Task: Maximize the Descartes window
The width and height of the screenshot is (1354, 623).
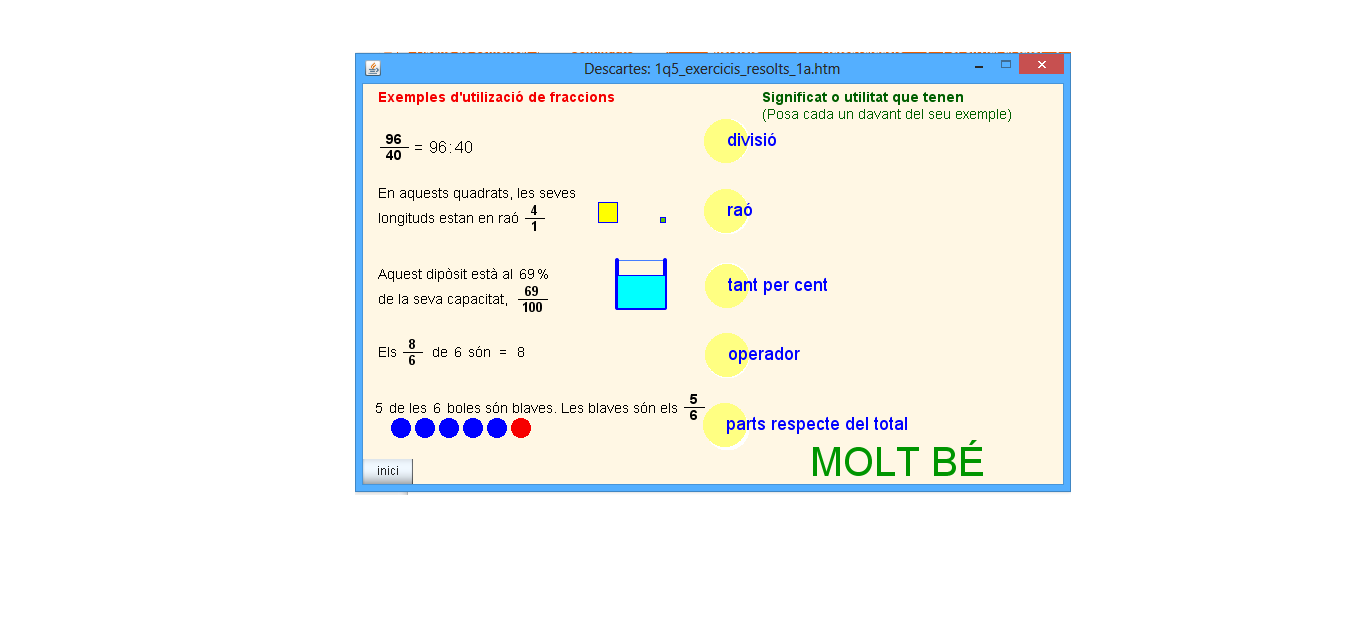Action: click(x=1006, y=64)
